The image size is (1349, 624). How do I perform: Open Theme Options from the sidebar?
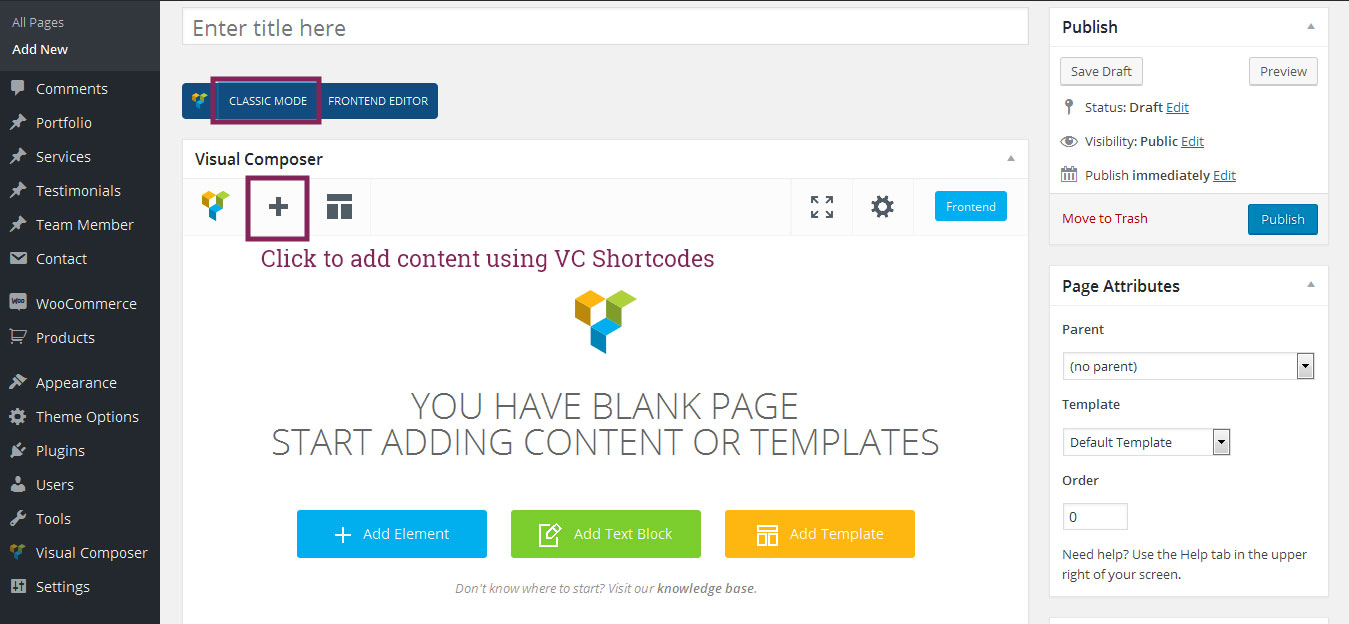(87, 417)
